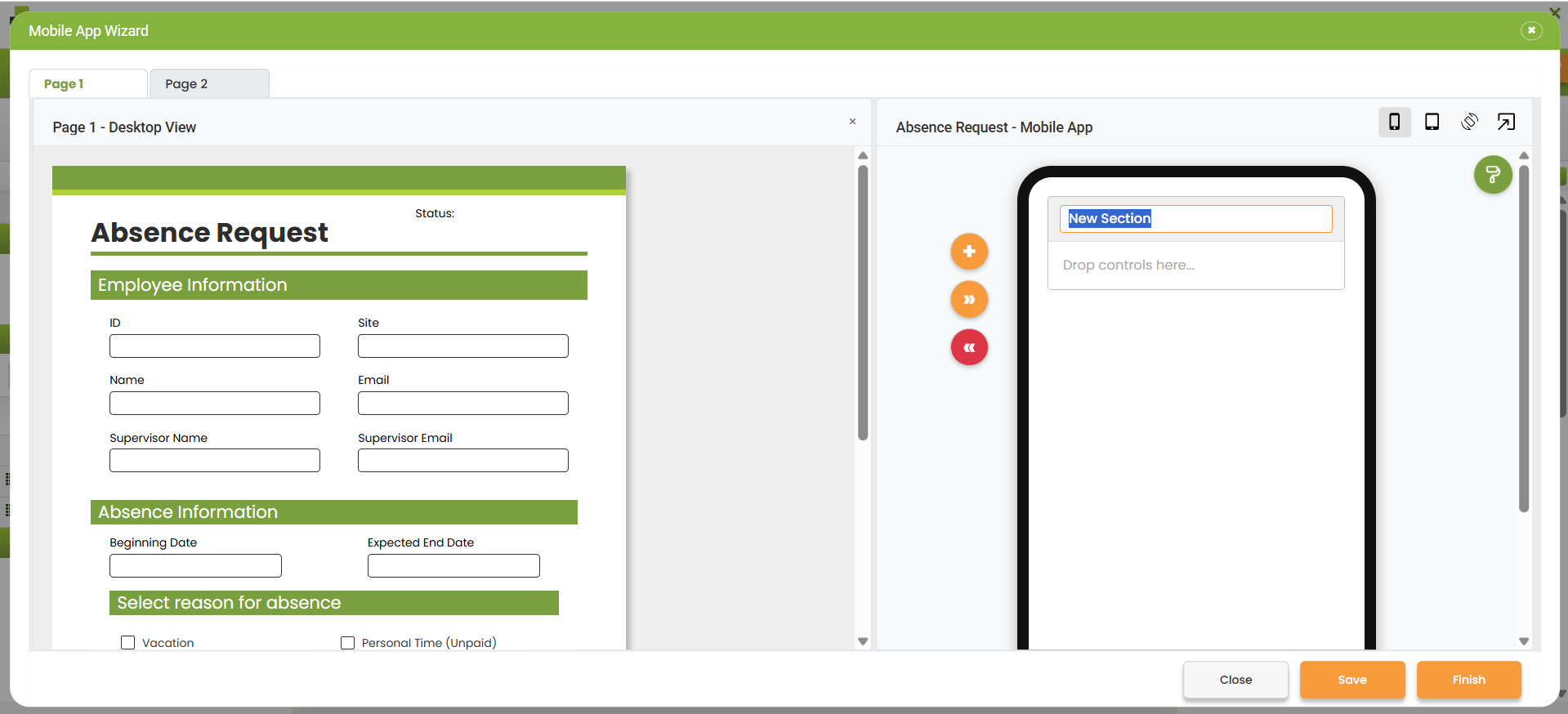This screenshot has height=714, width=1568.
Task: Click the Supervisor Name input field
Action: (215, 460)
